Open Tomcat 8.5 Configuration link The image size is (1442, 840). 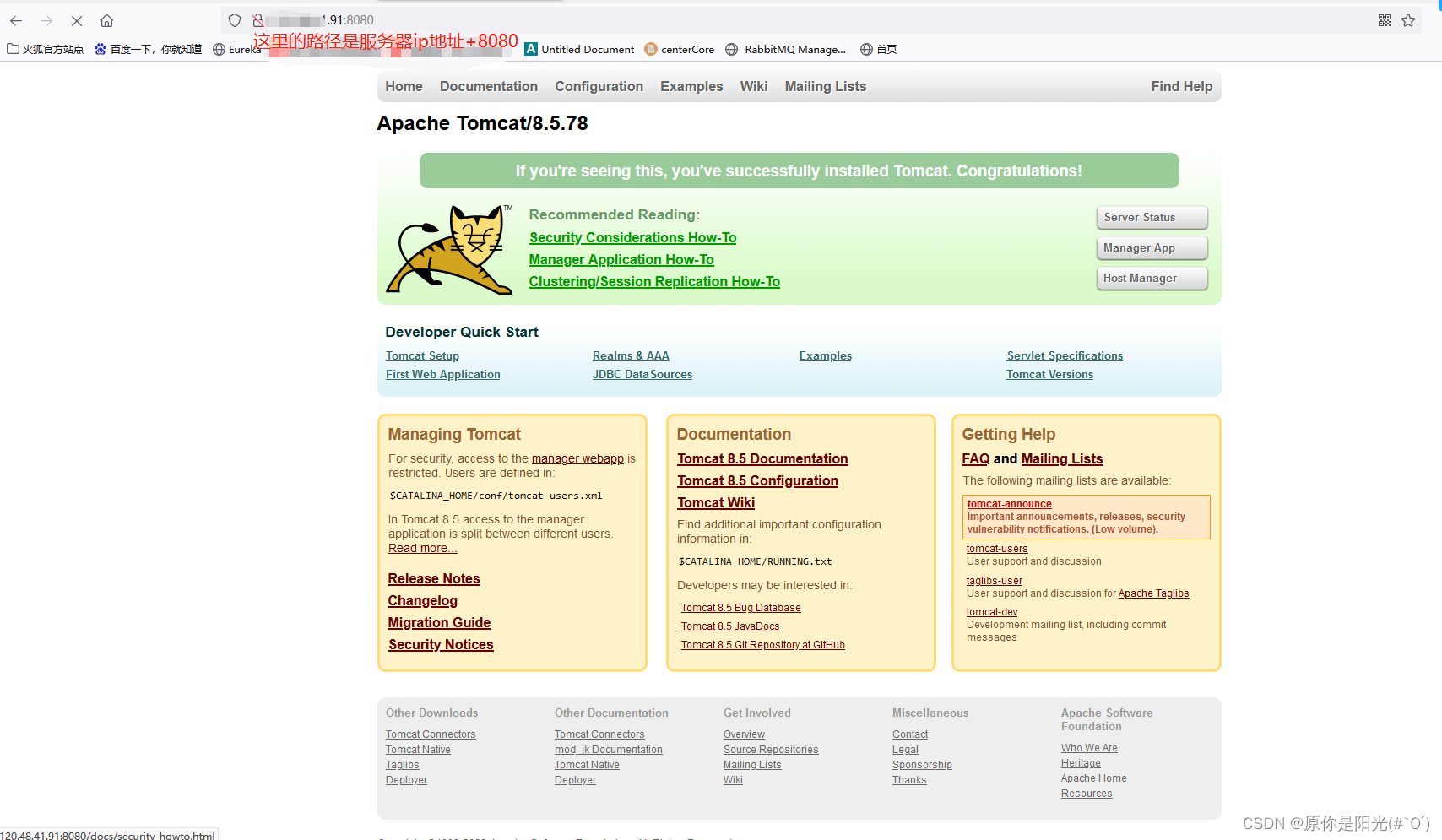(x=757, y=480)
